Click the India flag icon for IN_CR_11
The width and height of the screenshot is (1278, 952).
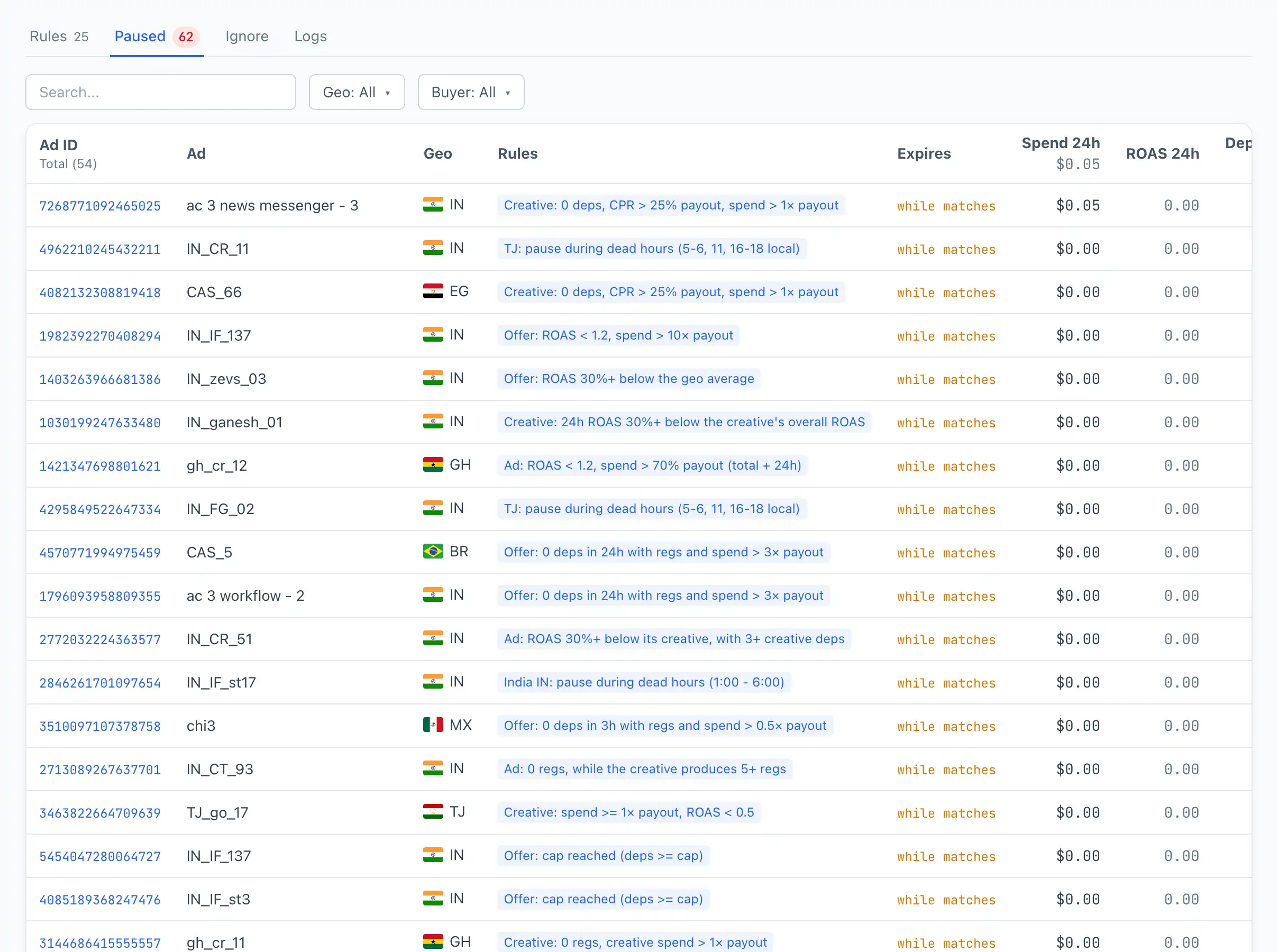pos(433,249)
